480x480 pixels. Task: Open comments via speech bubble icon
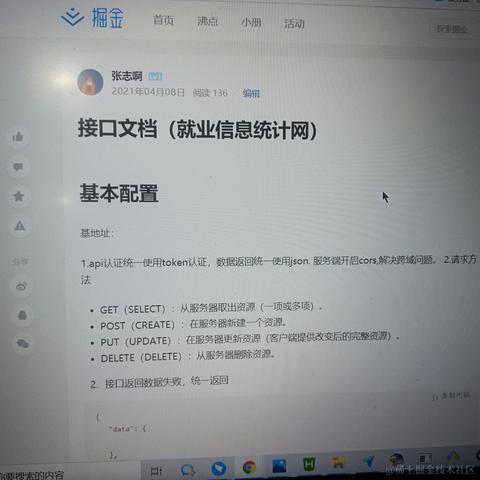(x=18, y=166)
